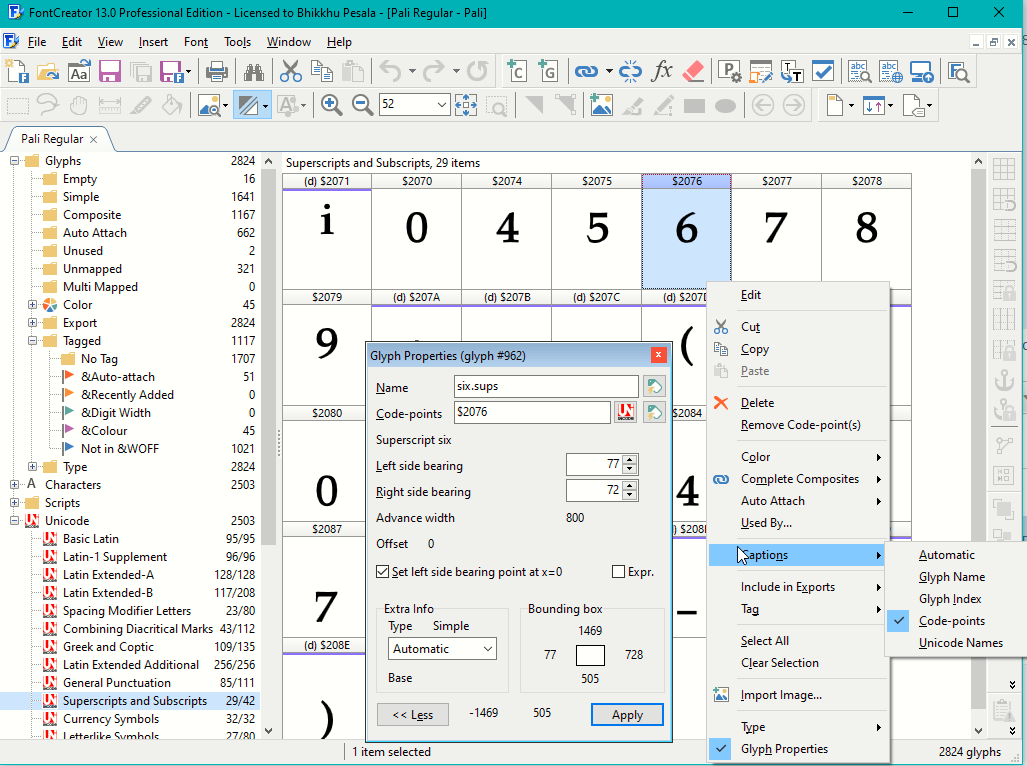Select the $2075 glyph cell showing 5
This screenshot has width=1027, height=766.
tap(597, 231)
